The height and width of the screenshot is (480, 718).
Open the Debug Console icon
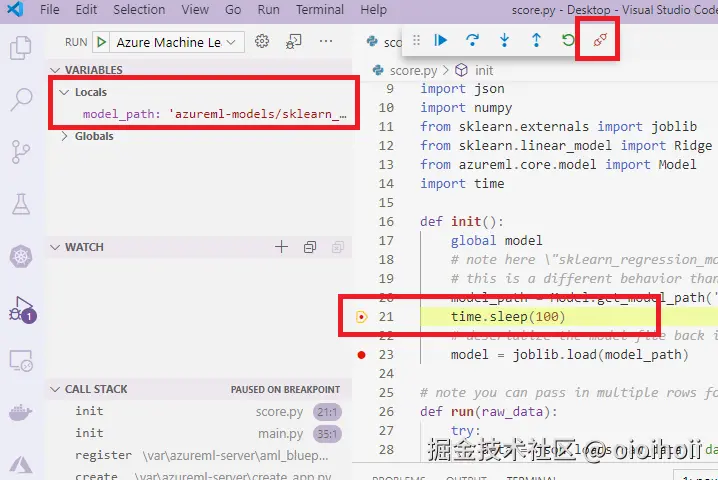[294, 41]
